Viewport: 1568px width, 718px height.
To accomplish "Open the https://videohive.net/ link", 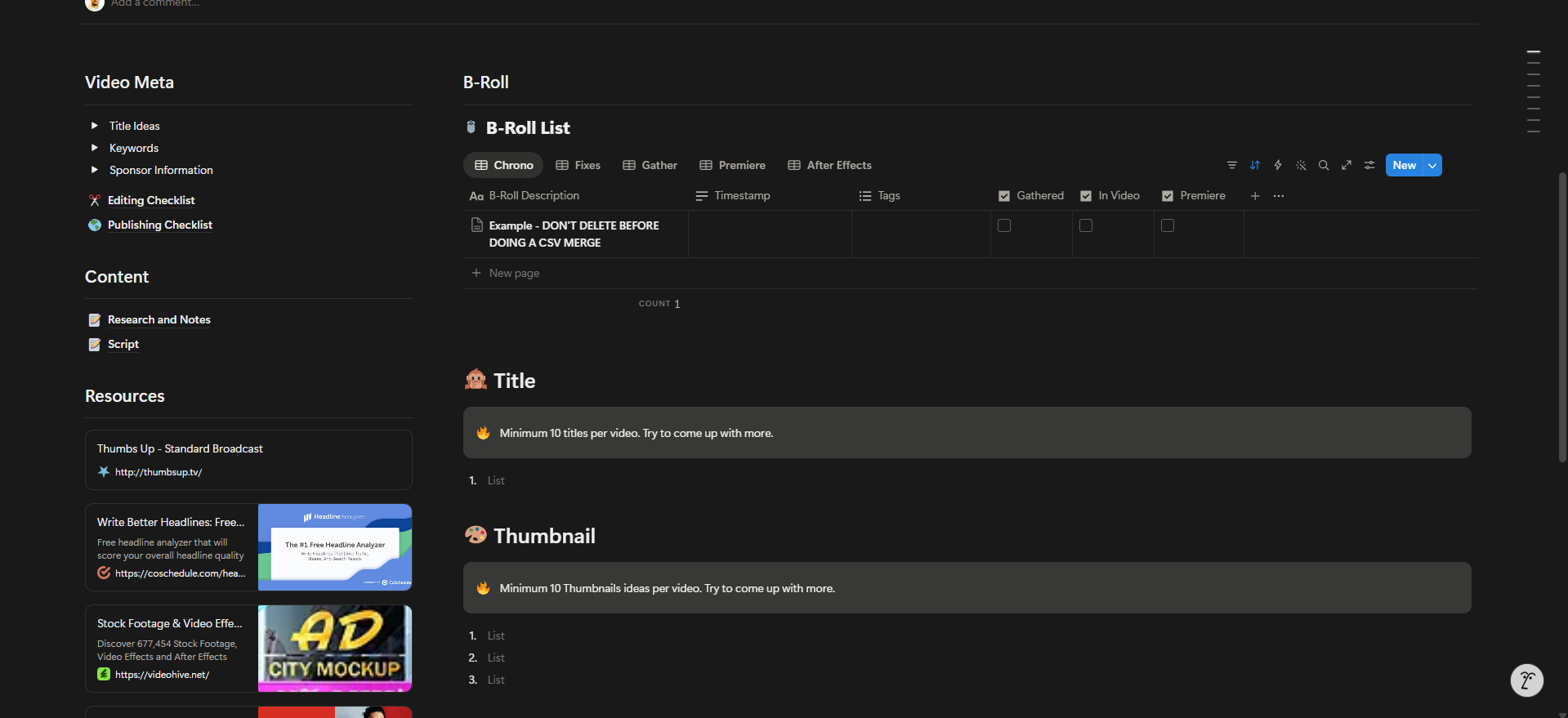I will pos(162,675).
